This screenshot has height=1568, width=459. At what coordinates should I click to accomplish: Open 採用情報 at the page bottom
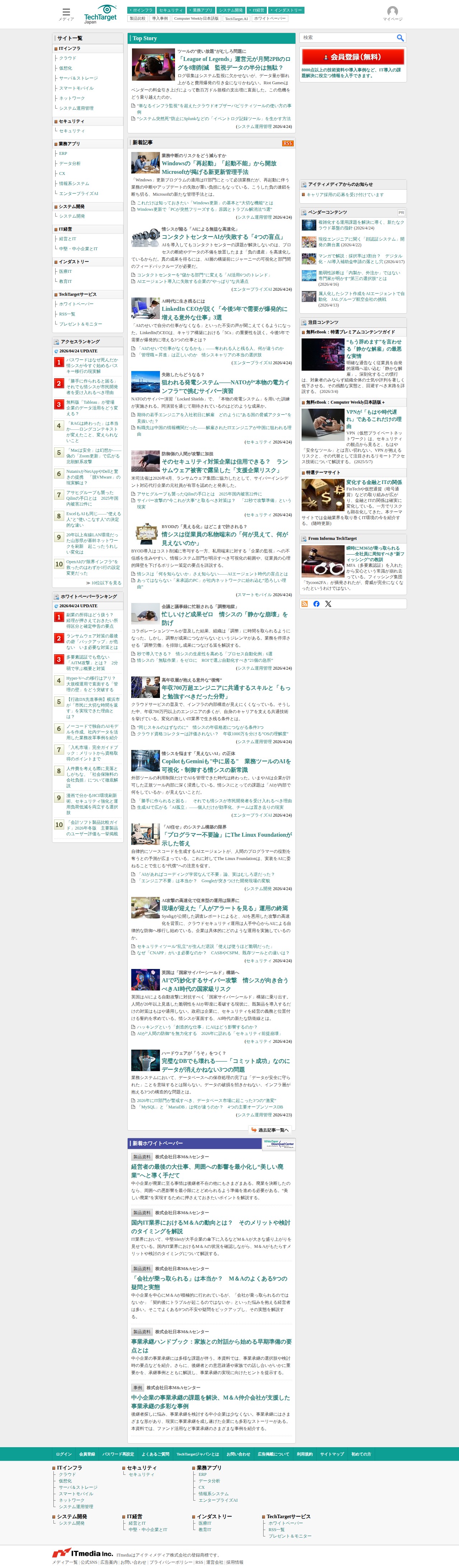[235, 1562]
